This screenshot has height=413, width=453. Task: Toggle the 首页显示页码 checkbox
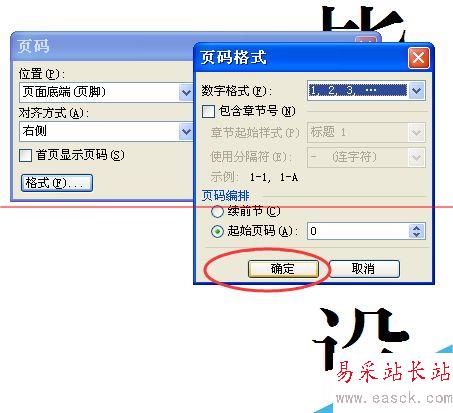[26, 156]
